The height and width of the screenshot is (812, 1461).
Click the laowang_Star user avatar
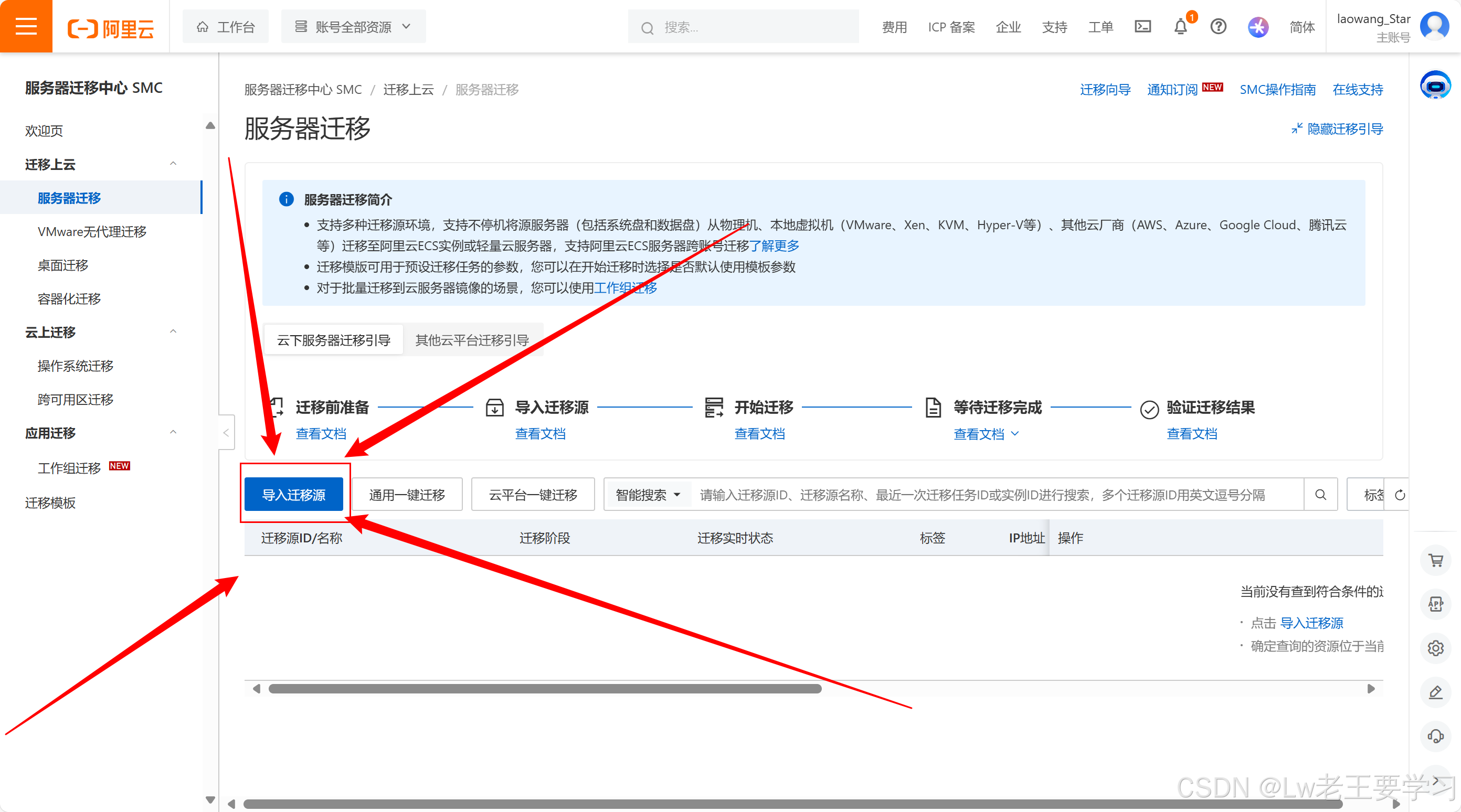[1434, 26]
